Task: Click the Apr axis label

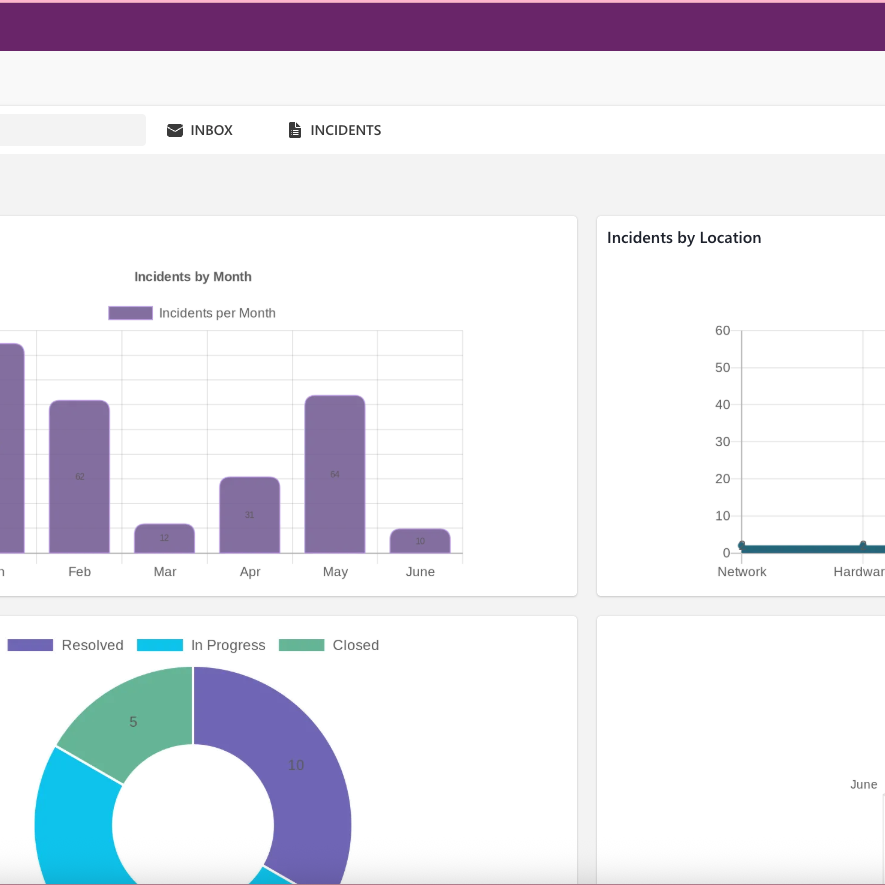Action: (x=250, y=572)
